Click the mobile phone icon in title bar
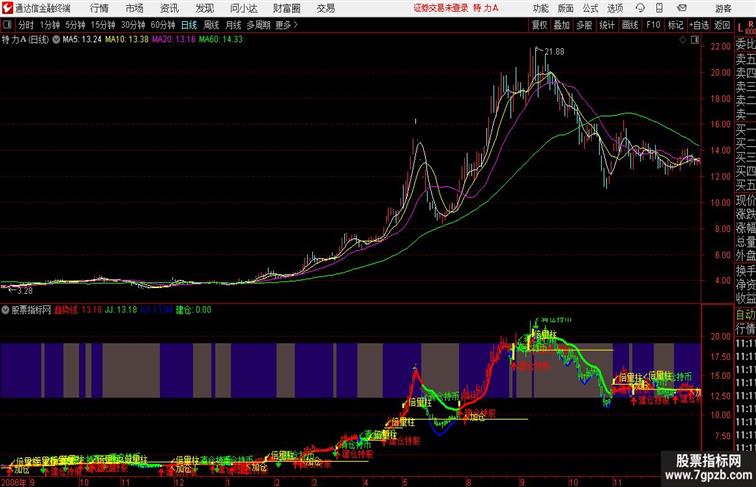Image resolution: width=756 pixels, height=487 pixels. pyautogui.click(x=659, y=8)
